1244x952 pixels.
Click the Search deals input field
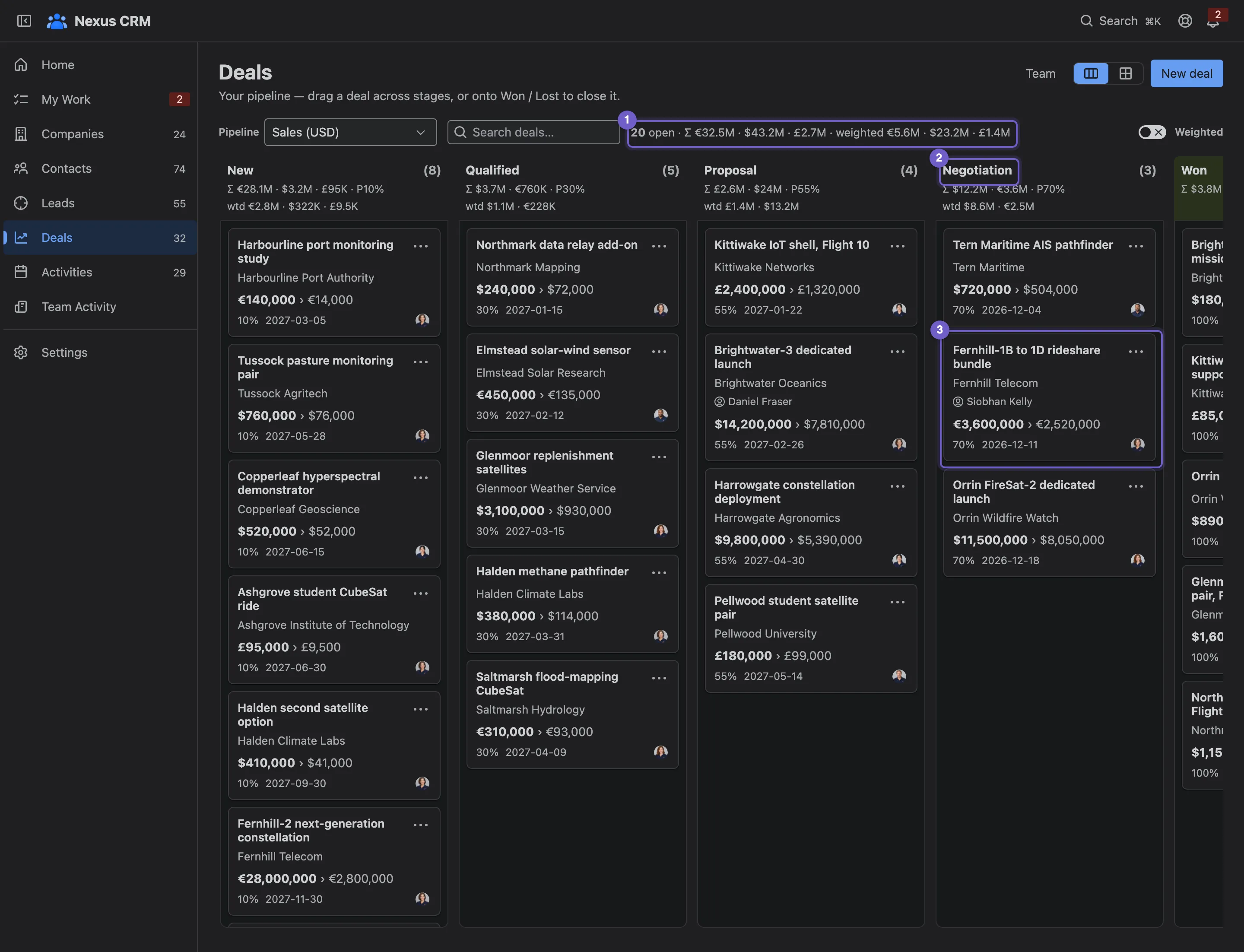533,132
